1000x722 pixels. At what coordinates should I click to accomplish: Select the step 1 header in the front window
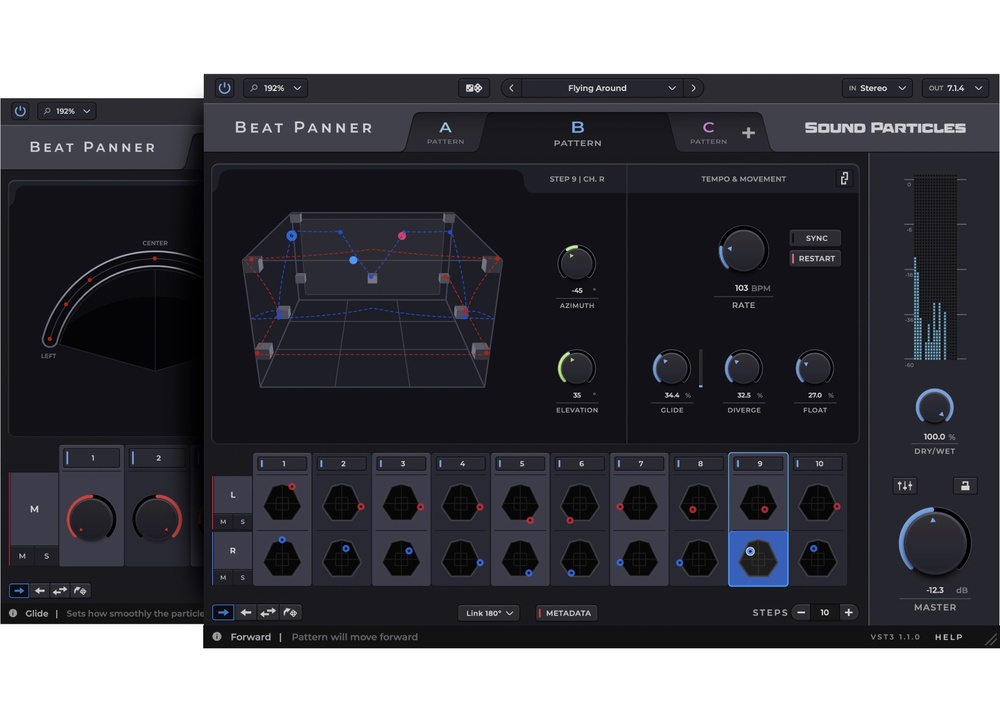pos(283,464)
